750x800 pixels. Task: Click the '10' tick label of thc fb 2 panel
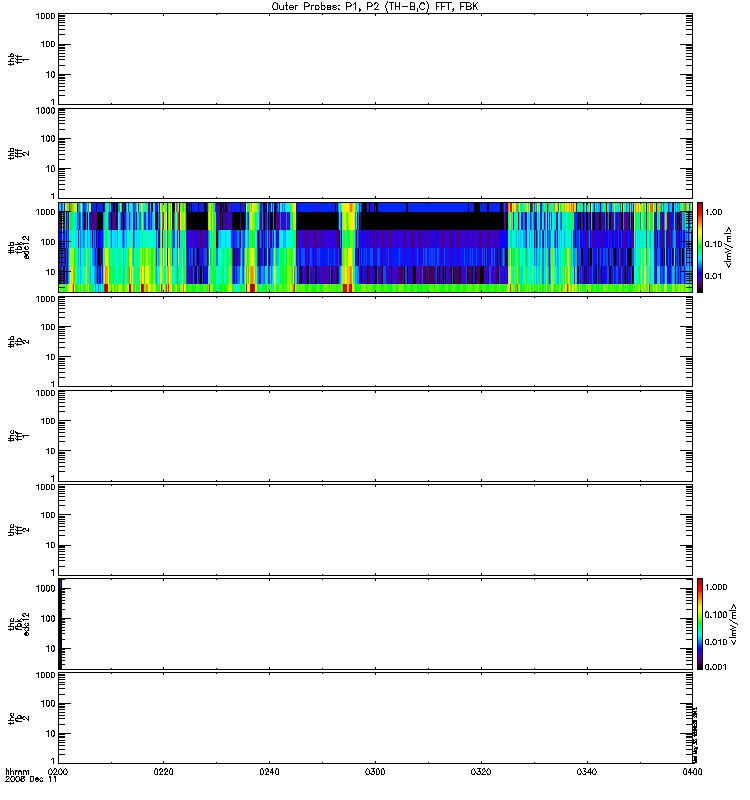pos(50,734)
